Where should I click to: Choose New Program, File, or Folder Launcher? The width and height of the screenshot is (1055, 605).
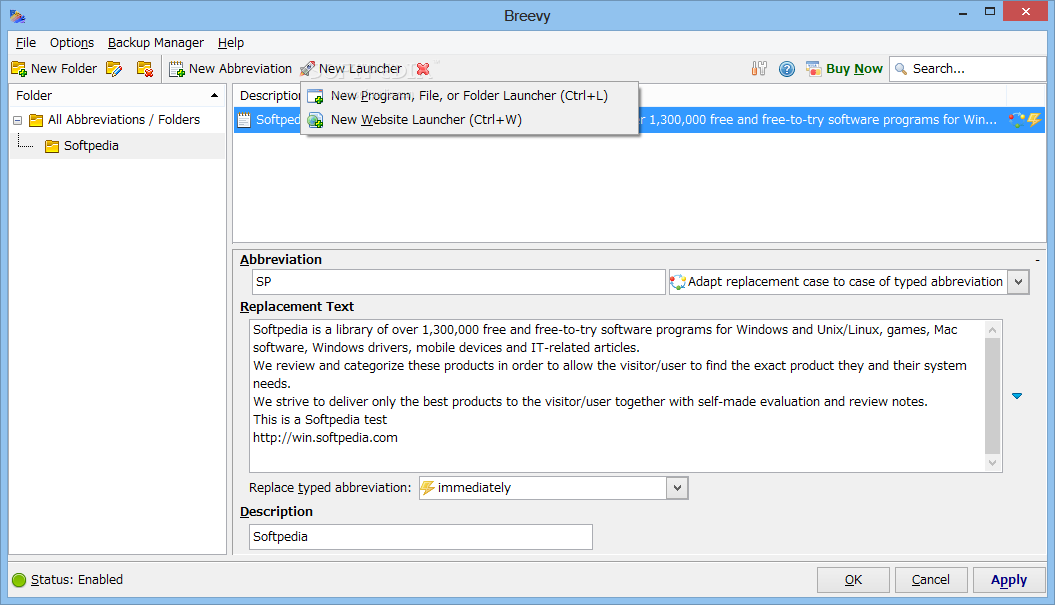tap(469, 96)
